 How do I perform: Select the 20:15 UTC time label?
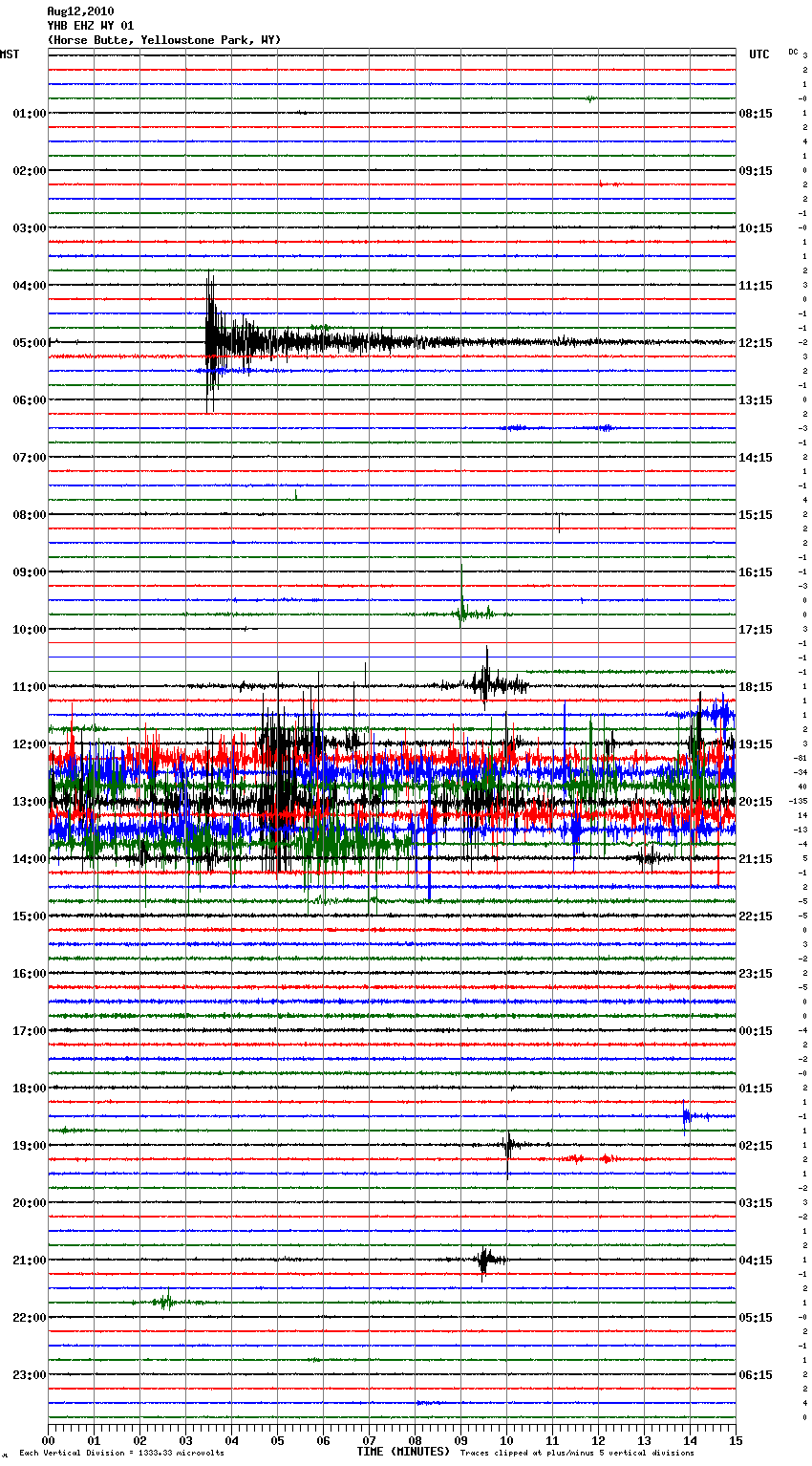coord(756,802)
